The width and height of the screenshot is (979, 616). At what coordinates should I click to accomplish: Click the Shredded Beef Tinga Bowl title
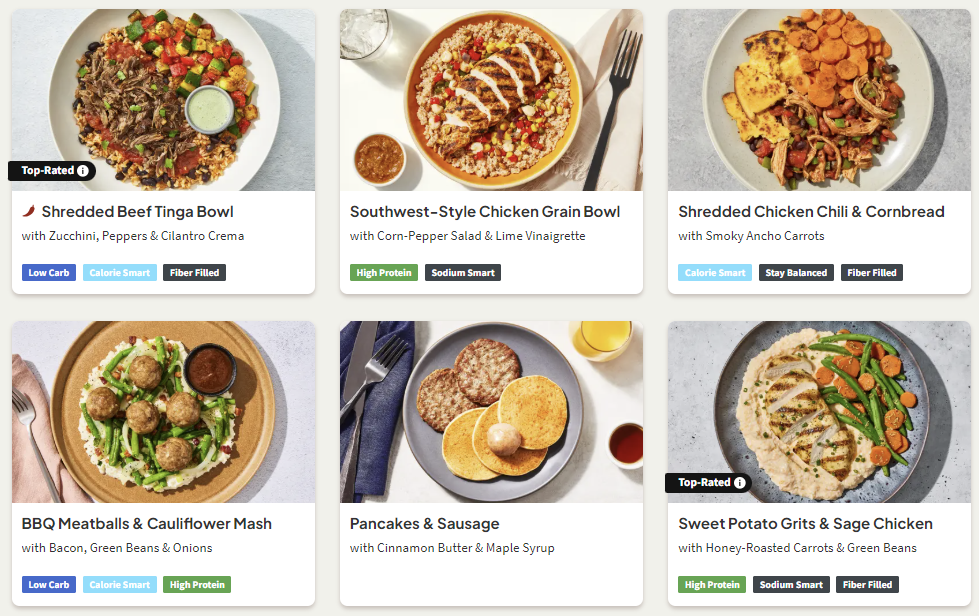point(137,212)
